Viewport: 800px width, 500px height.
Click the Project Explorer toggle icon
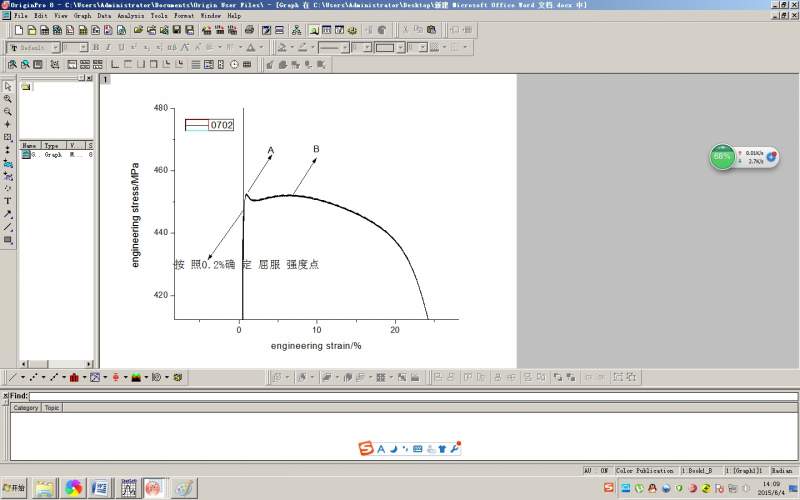point(314,30)
